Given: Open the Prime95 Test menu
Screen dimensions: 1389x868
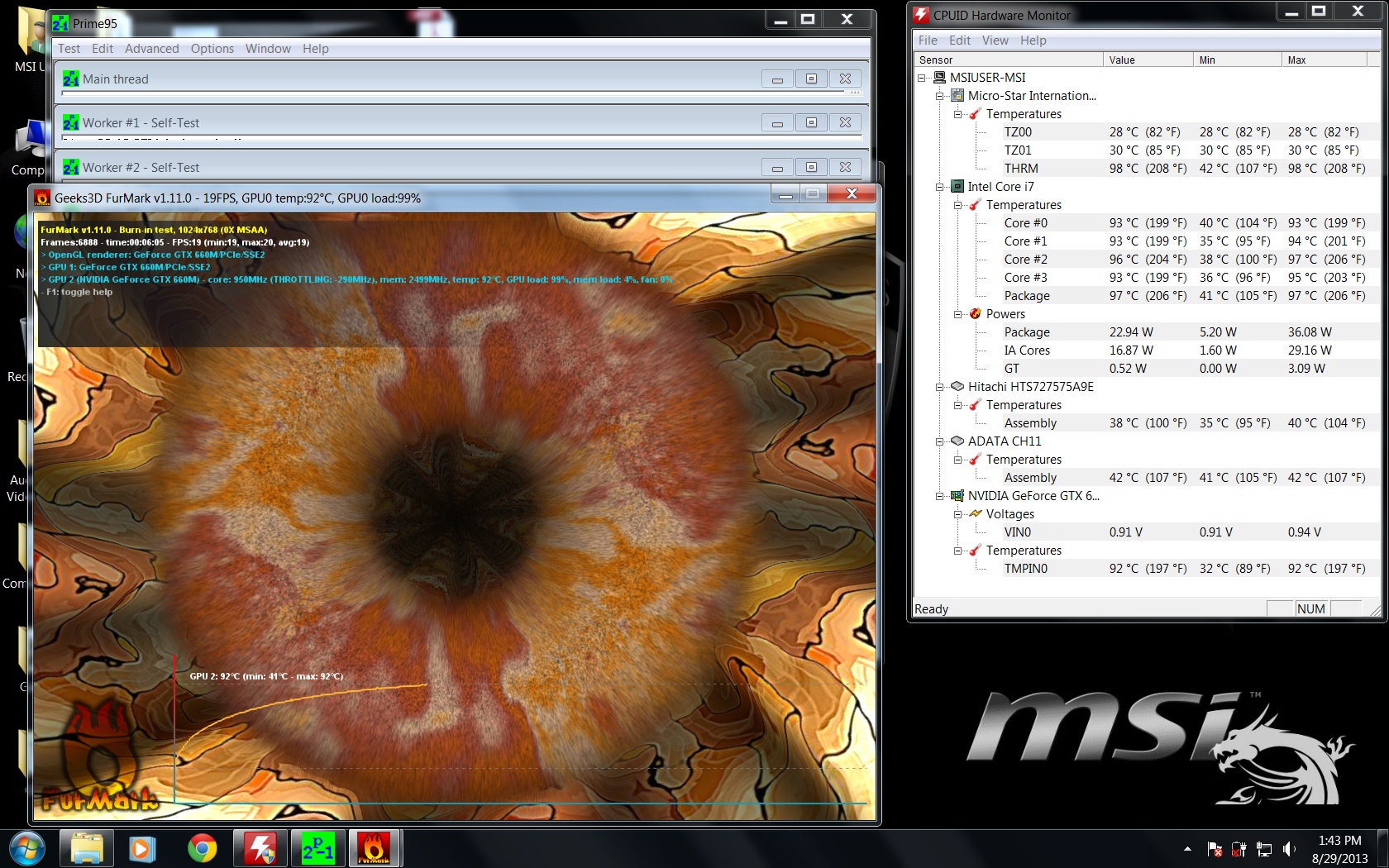Looking at the screenshot, I should (x=69, y=48).
